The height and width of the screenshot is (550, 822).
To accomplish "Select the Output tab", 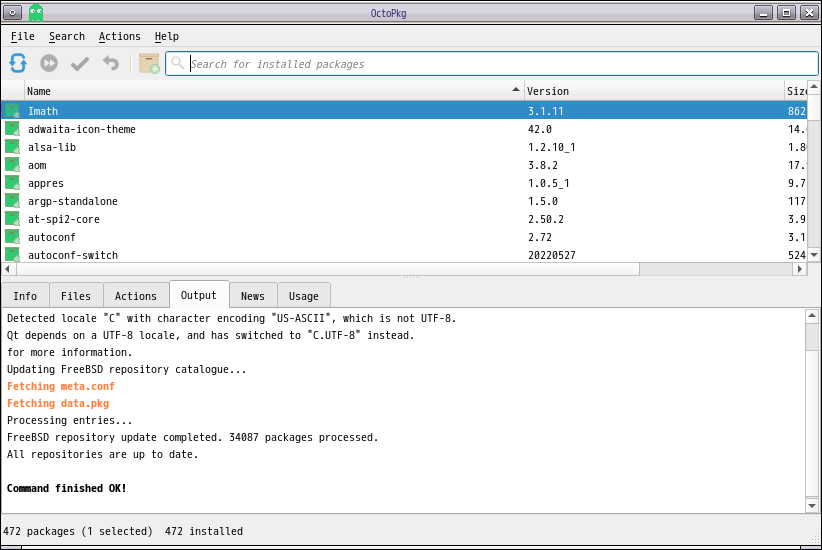I will coord(199,295).
